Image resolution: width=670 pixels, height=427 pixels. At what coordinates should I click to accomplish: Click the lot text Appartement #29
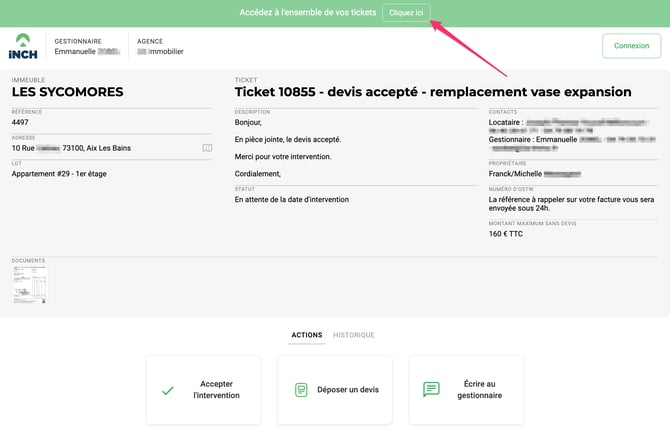tap(59, 174)
